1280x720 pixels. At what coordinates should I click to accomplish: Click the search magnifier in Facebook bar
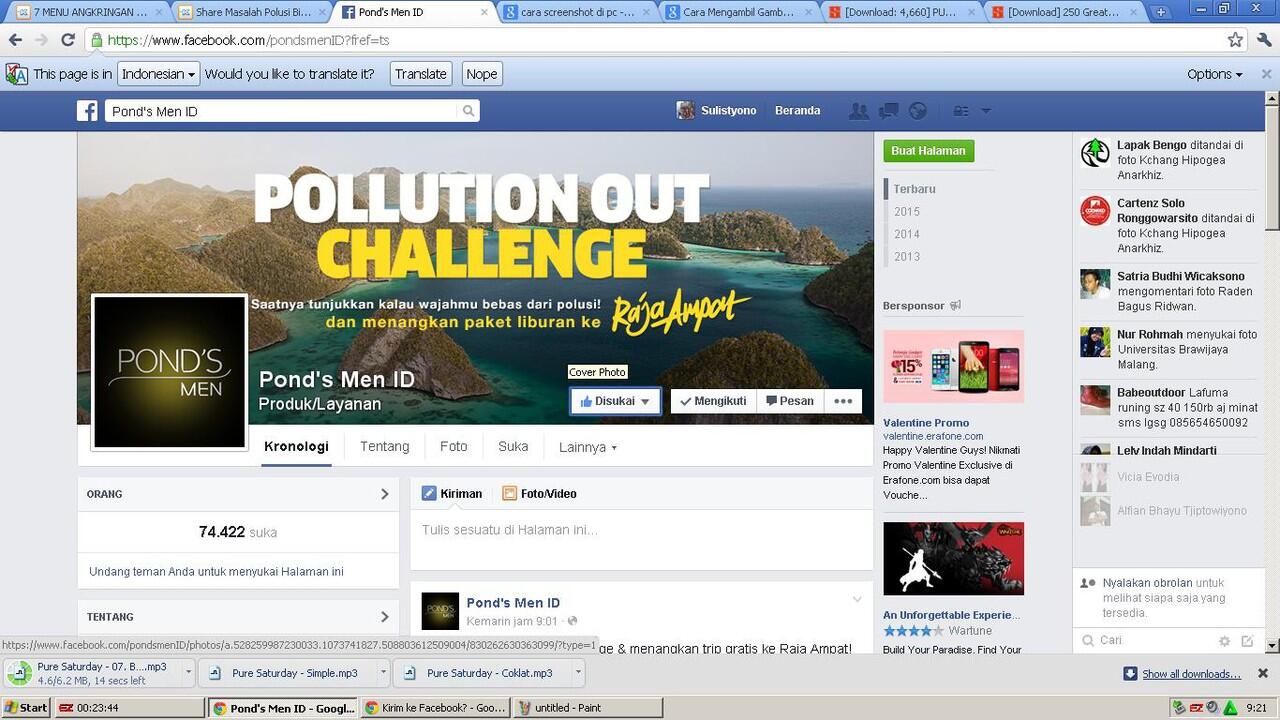tap(468, 111)
